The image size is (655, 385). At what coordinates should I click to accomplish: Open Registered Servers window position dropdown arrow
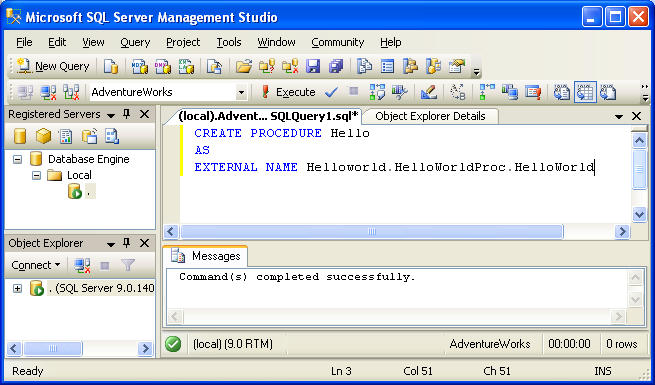pyautogui.click(x=111, y=115)
